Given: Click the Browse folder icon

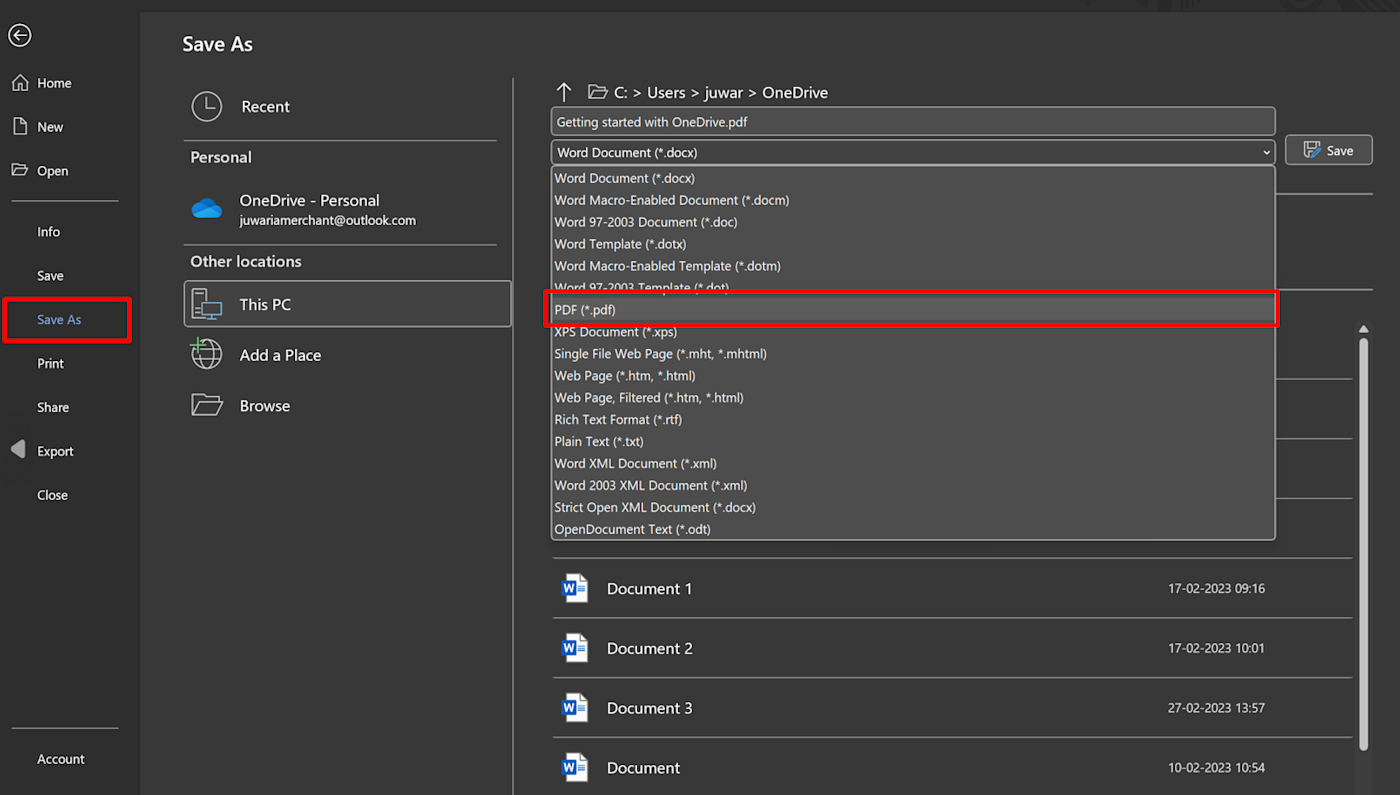Looking at the screenshot, I should click(x=206, y=405).
